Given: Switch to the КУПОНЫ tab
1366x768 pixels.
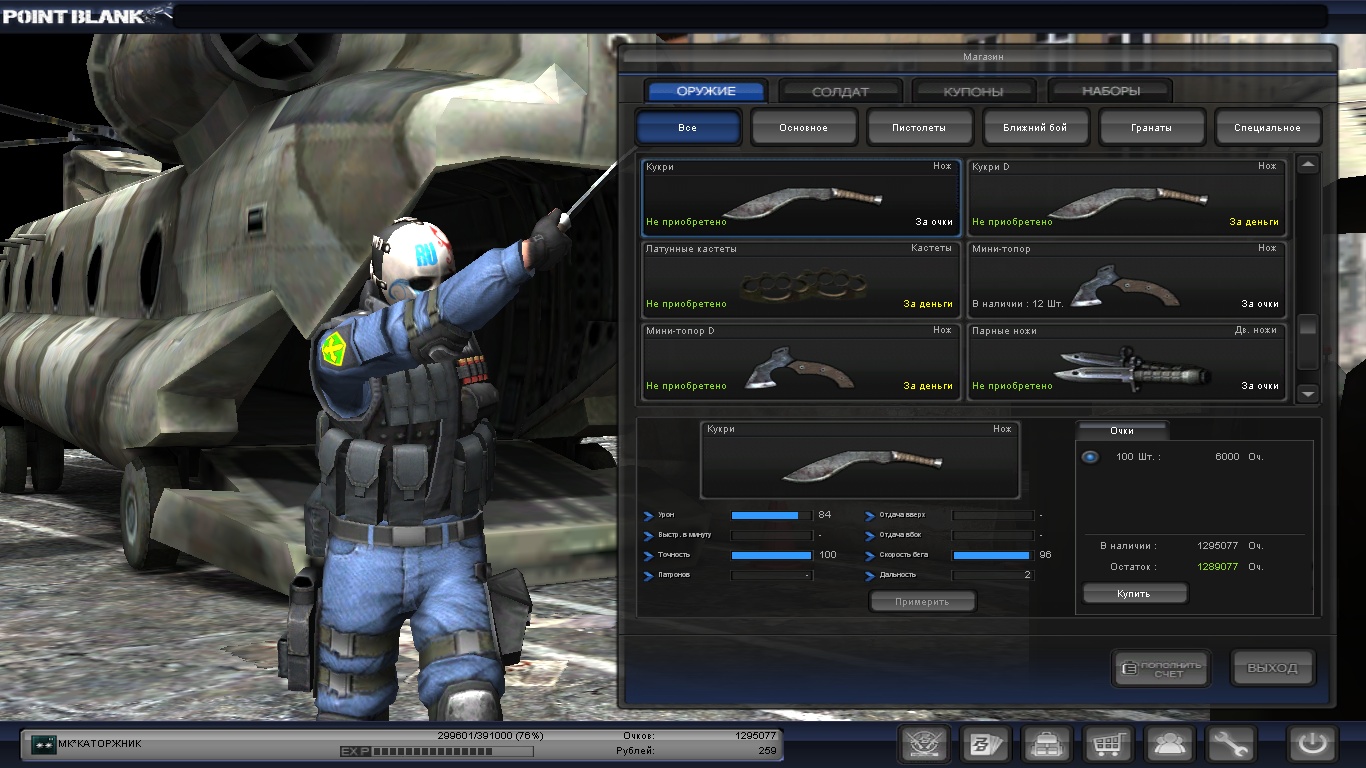Looking at the screenshot, I should pos(974,91).
